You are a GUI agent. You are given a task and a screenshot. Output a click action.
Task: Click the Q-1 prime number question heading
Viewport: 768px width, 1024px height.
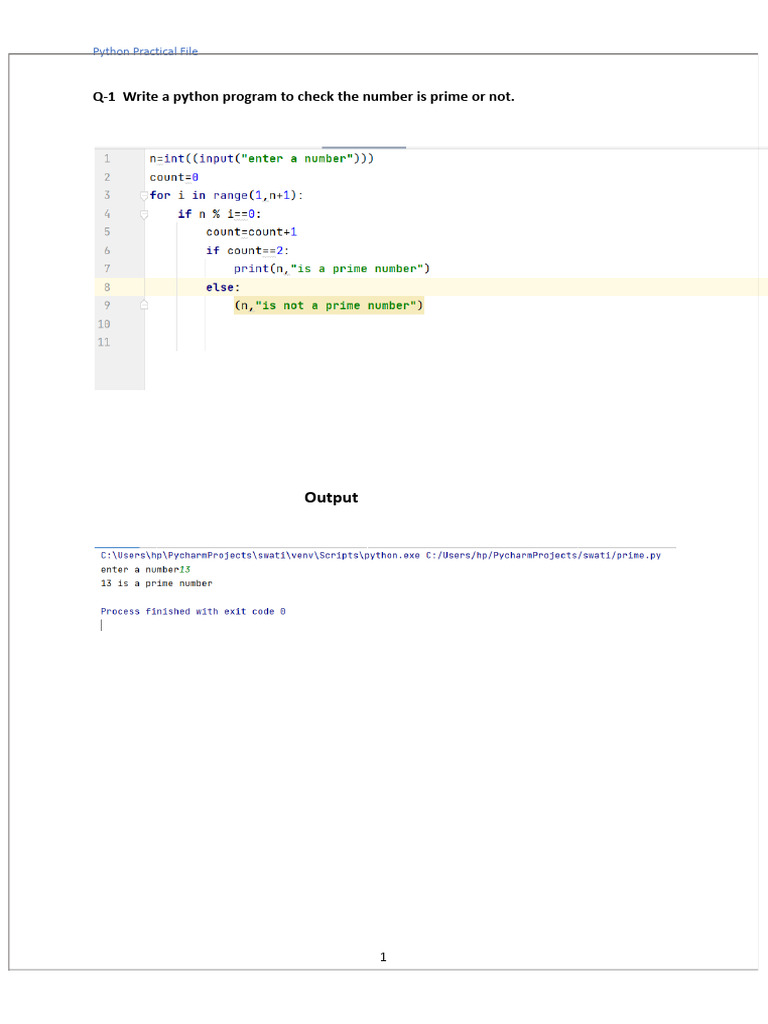click(304, 97)
